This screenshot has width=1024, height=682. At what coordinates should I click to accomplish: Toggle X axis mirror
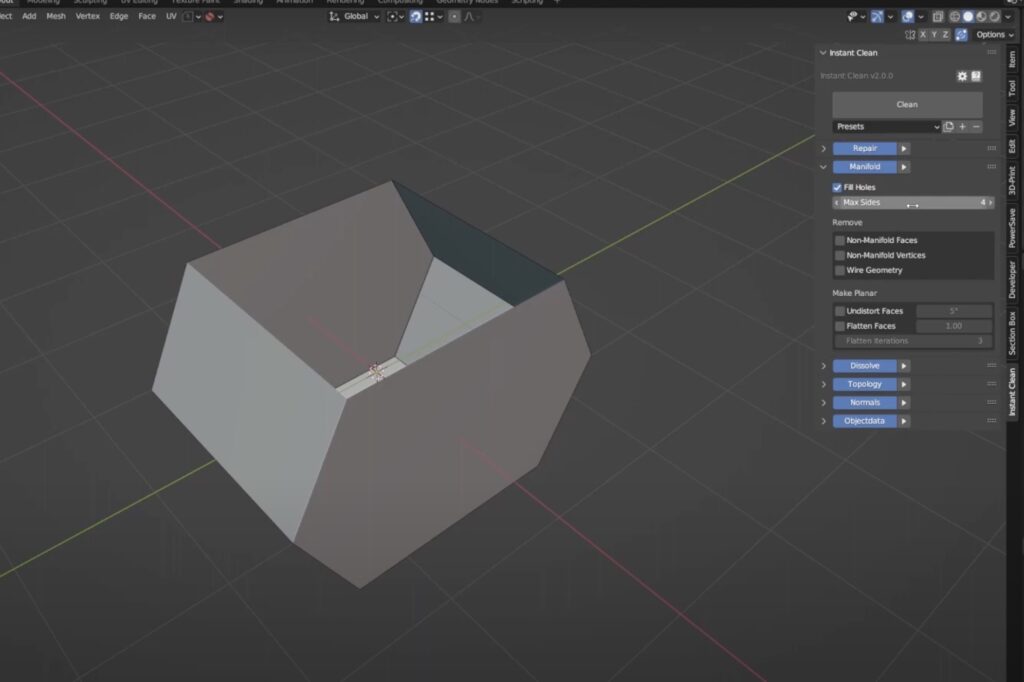923,35
